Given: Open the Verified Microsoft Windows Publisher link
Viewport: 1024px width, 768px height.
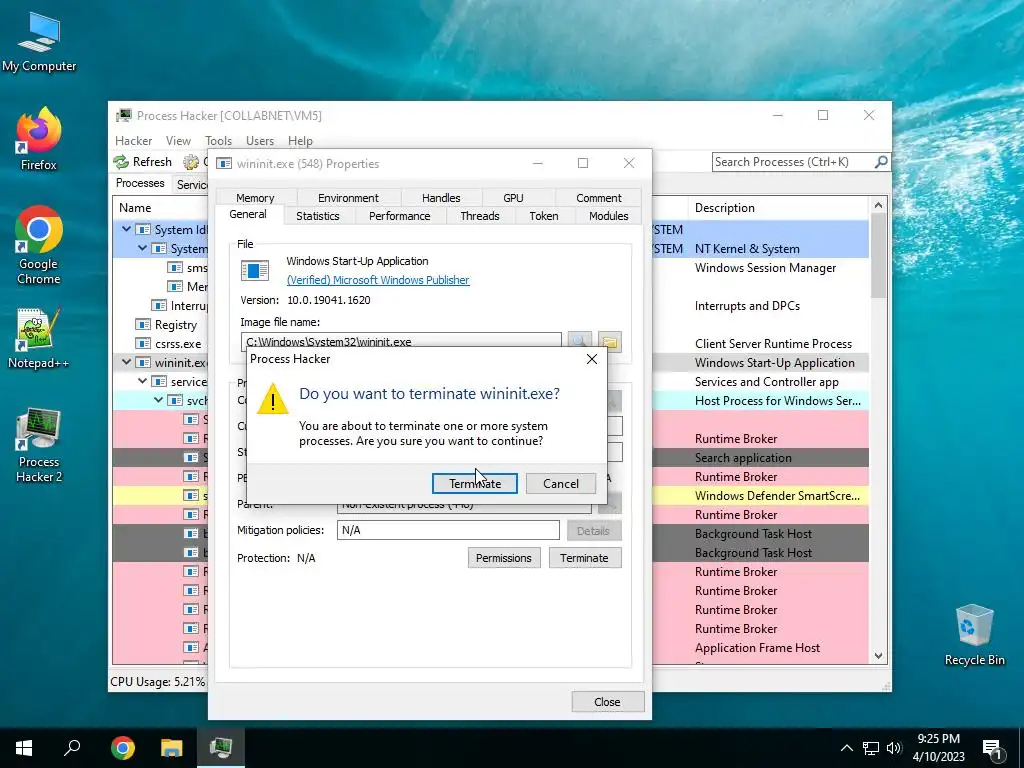Looking at the screenshot, I should (x=378, y=280).
